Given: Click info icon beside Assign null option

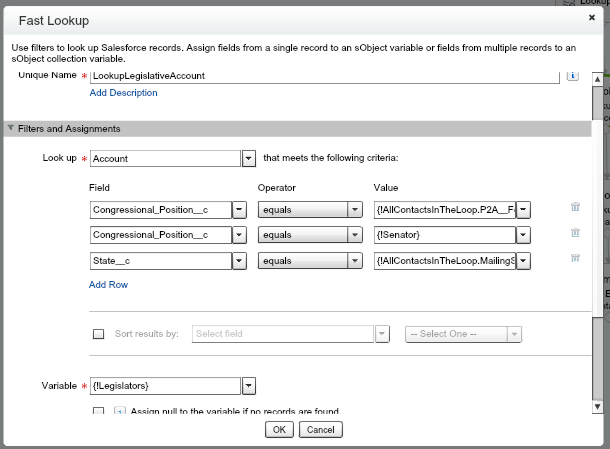Looking at the screenshot, I should 118,412.
